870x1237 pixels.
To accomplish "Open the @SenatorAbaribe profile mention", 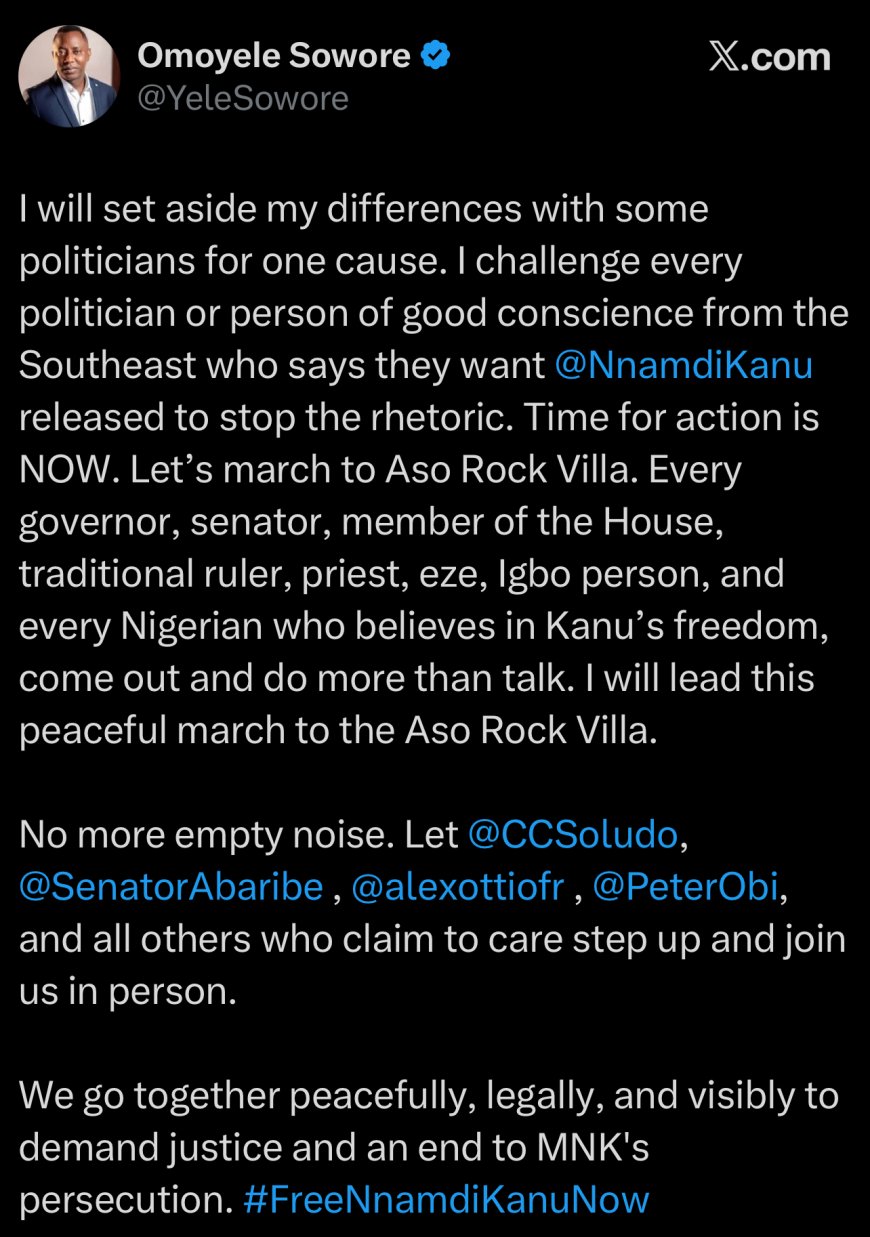I will tap(172, 887).
